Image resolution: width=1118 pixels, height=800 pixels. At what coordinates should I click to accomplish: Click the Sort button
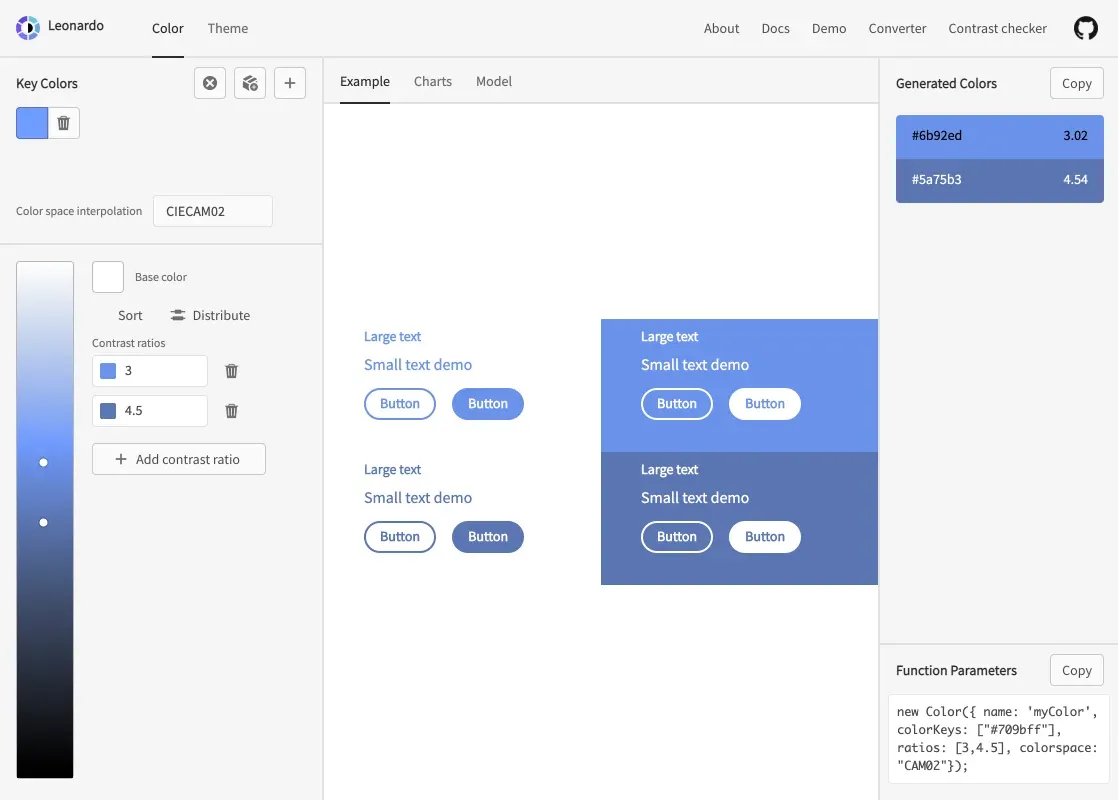(130, 315)
